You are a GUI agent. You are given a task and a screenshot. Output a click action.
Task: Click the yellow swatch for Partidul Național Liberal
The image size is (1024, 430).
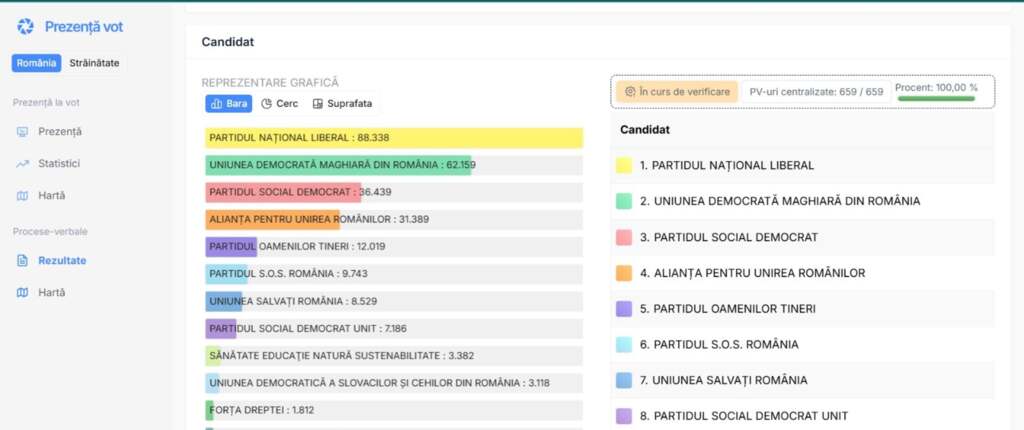coord(624,165)
